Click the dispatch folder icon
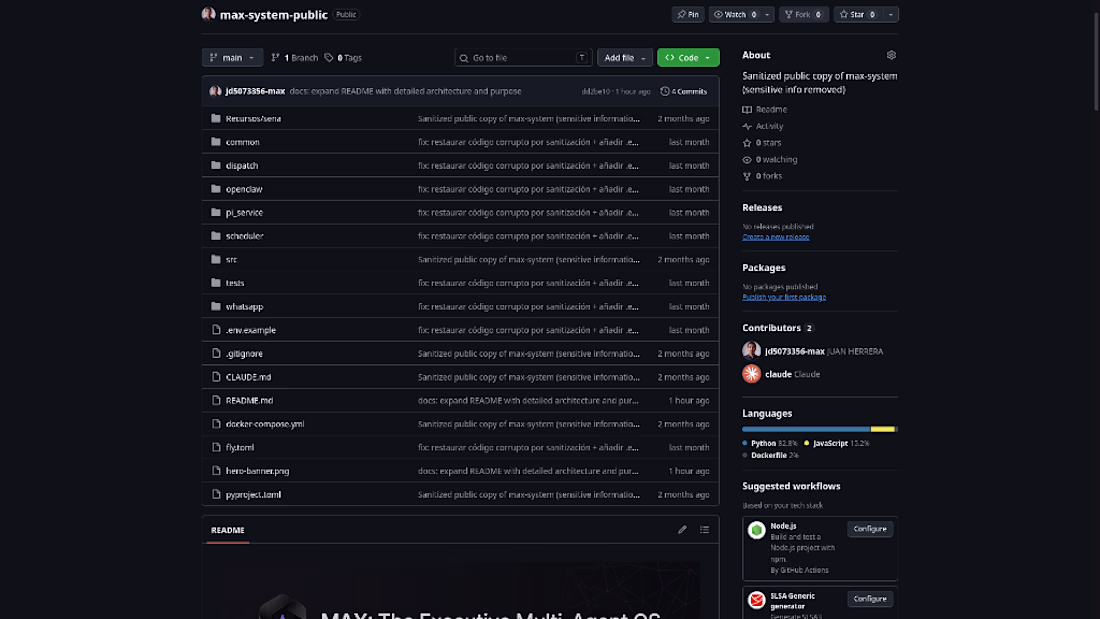The height and width of the screenshot is (619, 1100). click(215, 165)
